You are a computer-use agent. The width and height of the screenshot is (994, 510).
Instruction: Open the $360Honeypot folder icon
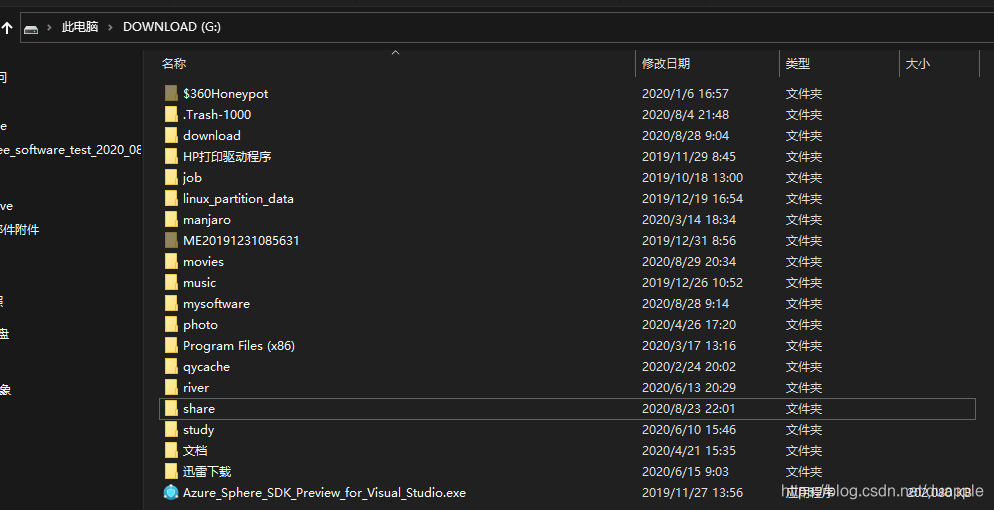(171, 94)
